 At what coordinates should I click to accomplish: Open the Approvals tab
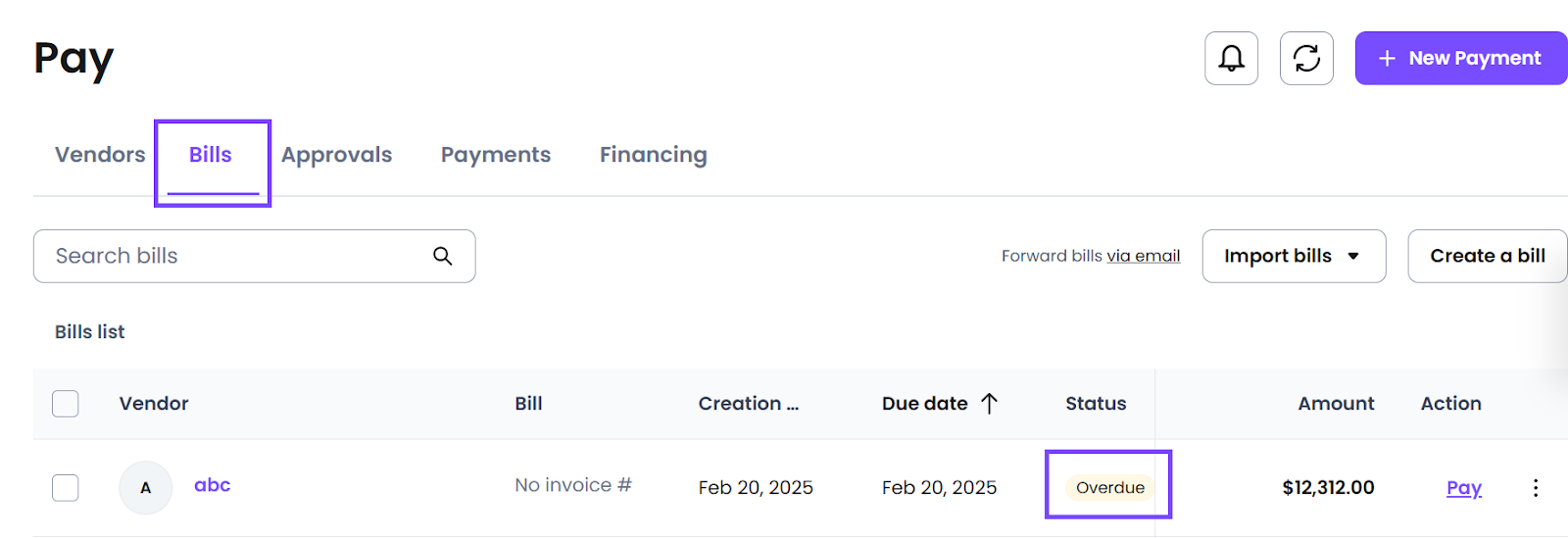click(336, 155)
